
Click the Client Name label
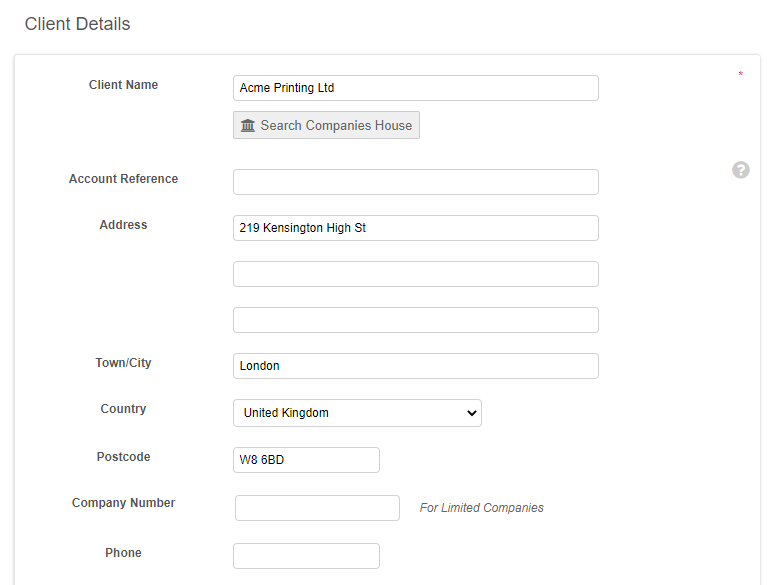click(123, 85)
